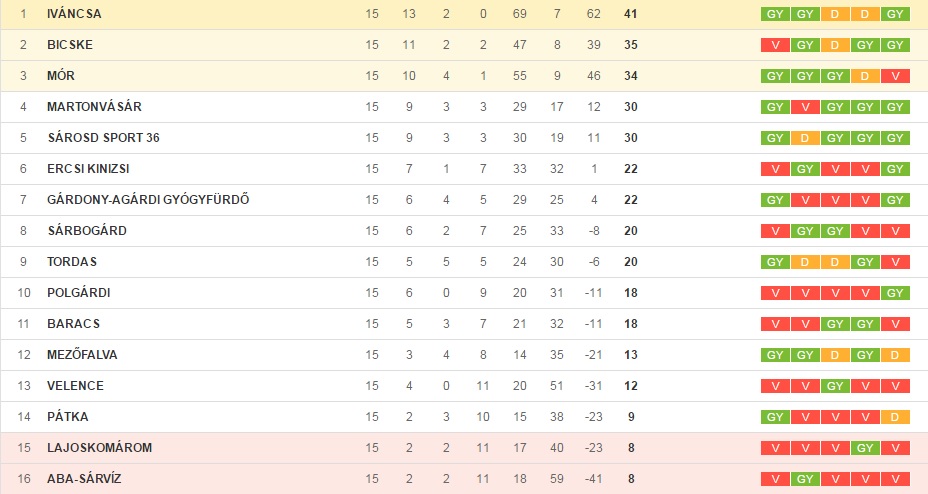Click the GÁRDONY-AGÁRDI GYÓGYFÜRDŐ team name
The image size is (928, 494).
[x=148, y=199]
